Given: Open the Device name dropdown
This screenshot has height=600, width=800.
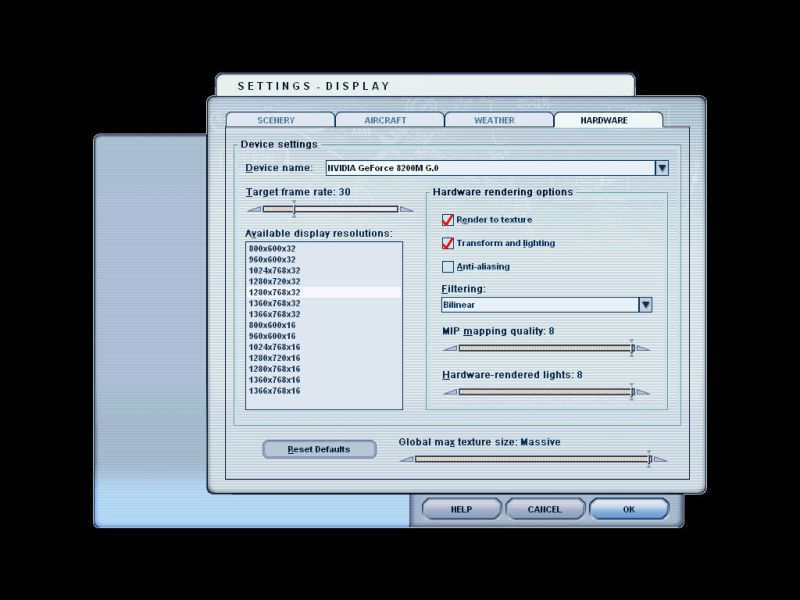Looking at the screenshot, I should pyautogui.click(x=661, y=168).
